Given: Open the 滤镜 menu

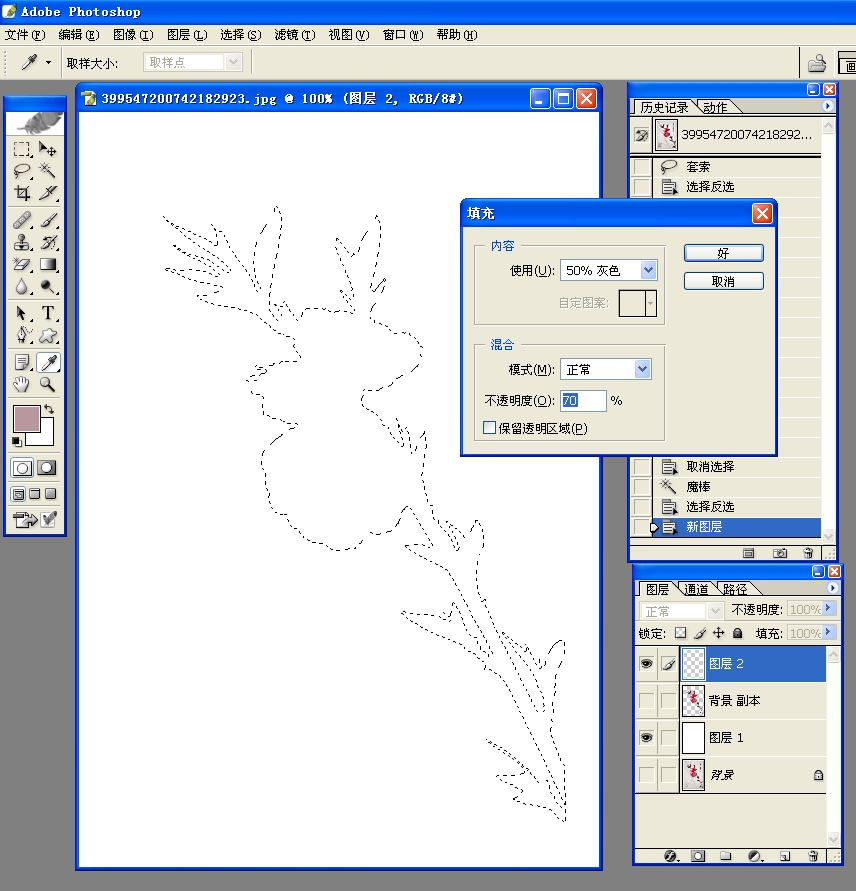Looking at the screenshot, I should click(294, 35).
